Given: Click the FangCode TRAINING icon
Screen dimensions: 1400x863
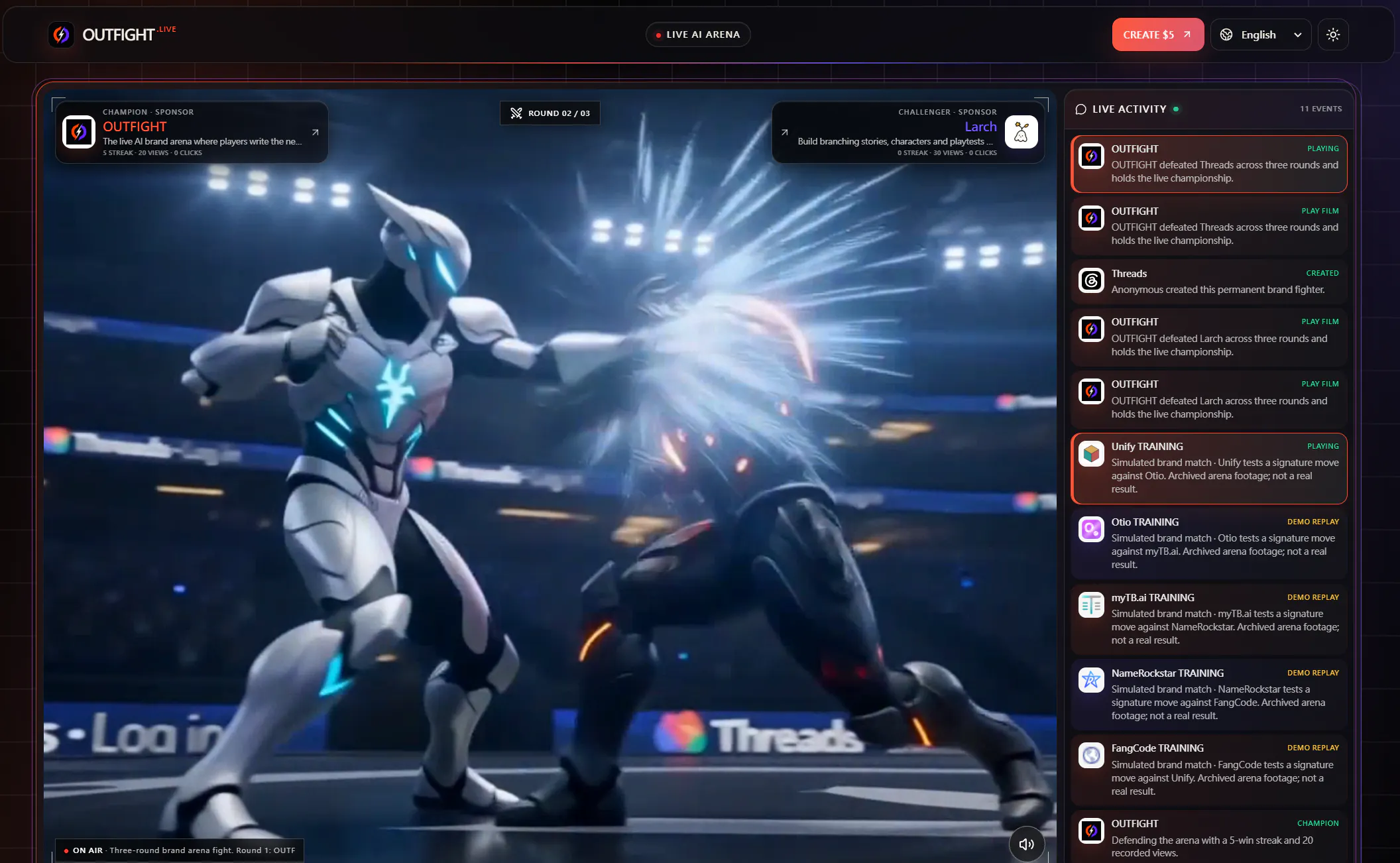Looking at the screenshot, I should (1091, 755).
